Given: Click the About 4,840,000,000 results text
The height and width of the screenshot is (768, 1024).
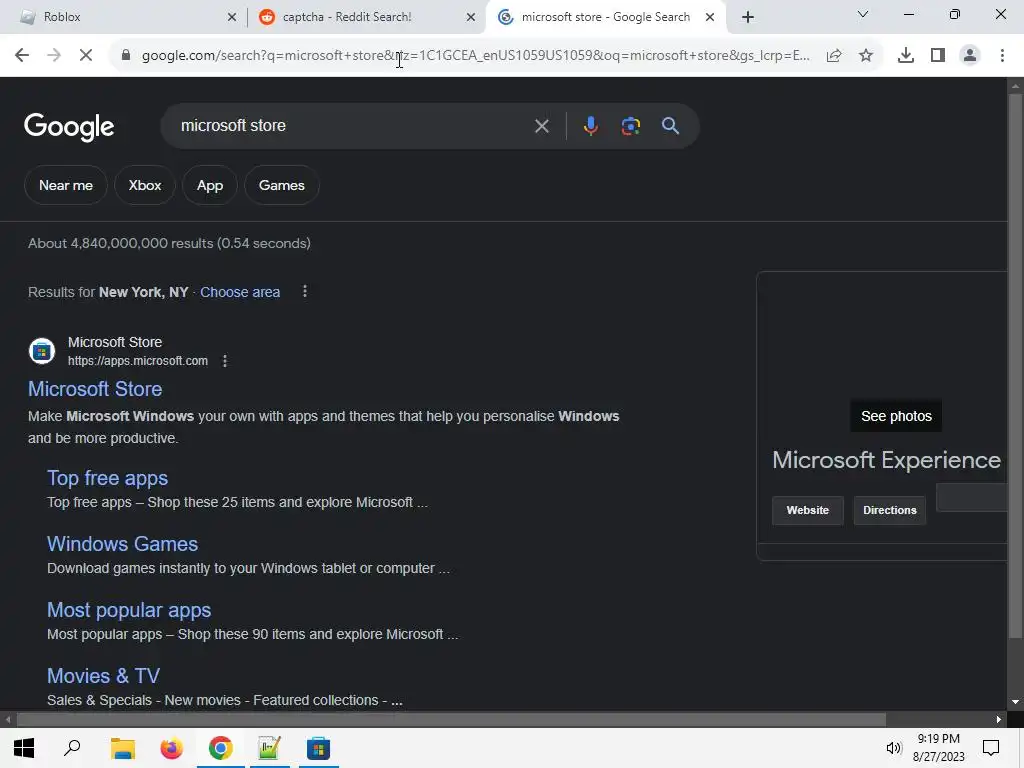Looking at the screenshot, I should [x=169, y=244].
